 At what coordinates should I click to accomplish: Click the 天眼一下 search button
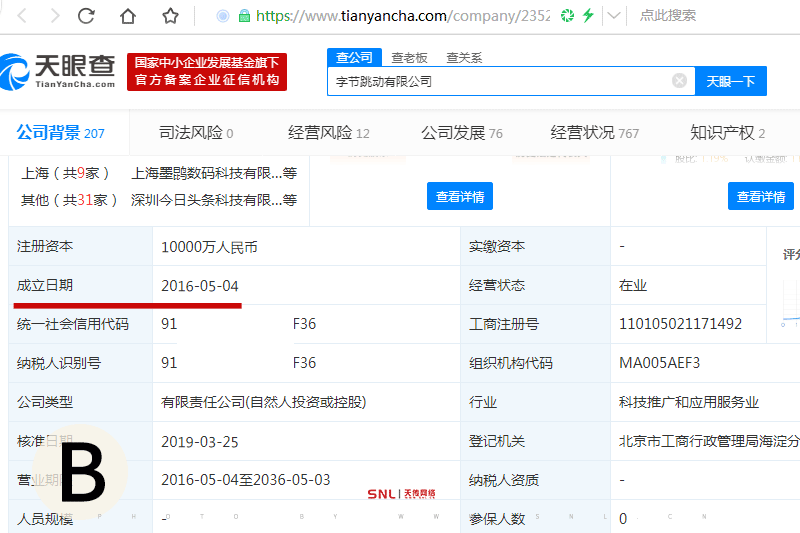731,81
